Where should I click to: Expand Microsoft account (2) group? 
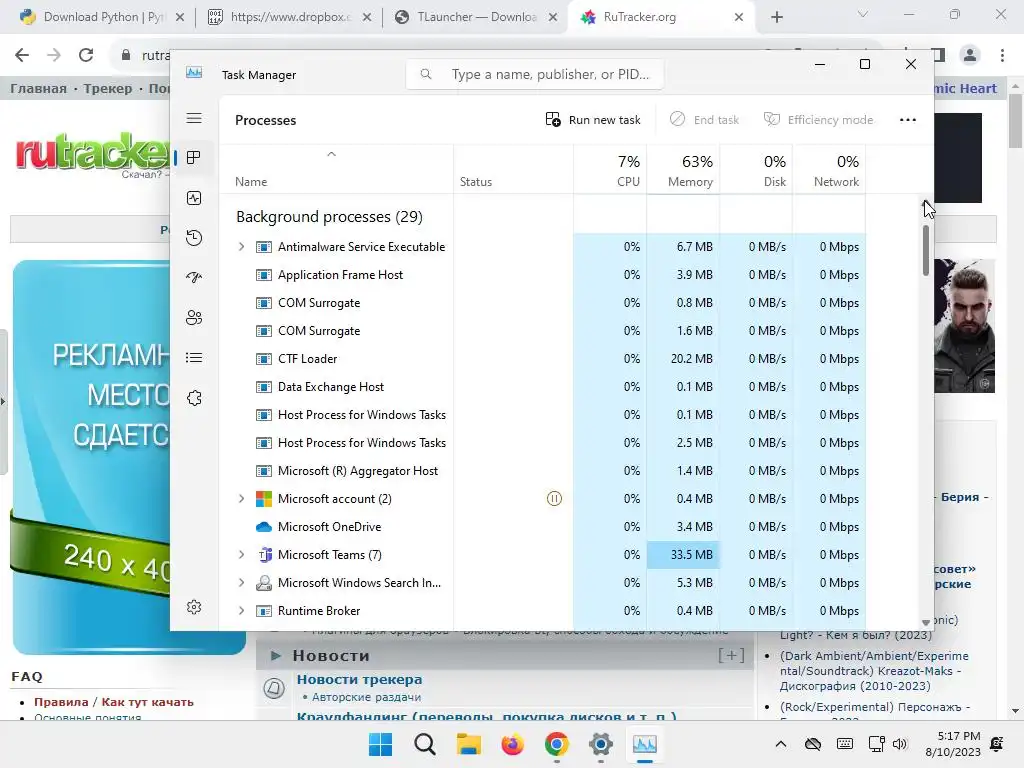coord(241,499)
